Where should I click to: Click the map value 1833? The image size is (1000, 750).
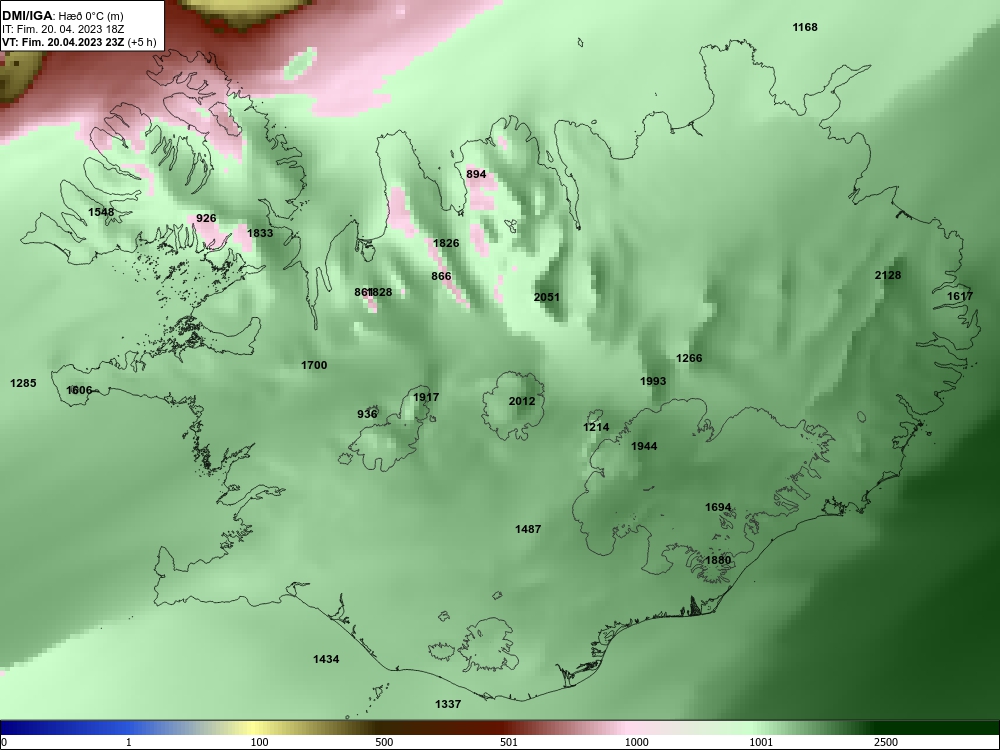click(x=260, y=233)
